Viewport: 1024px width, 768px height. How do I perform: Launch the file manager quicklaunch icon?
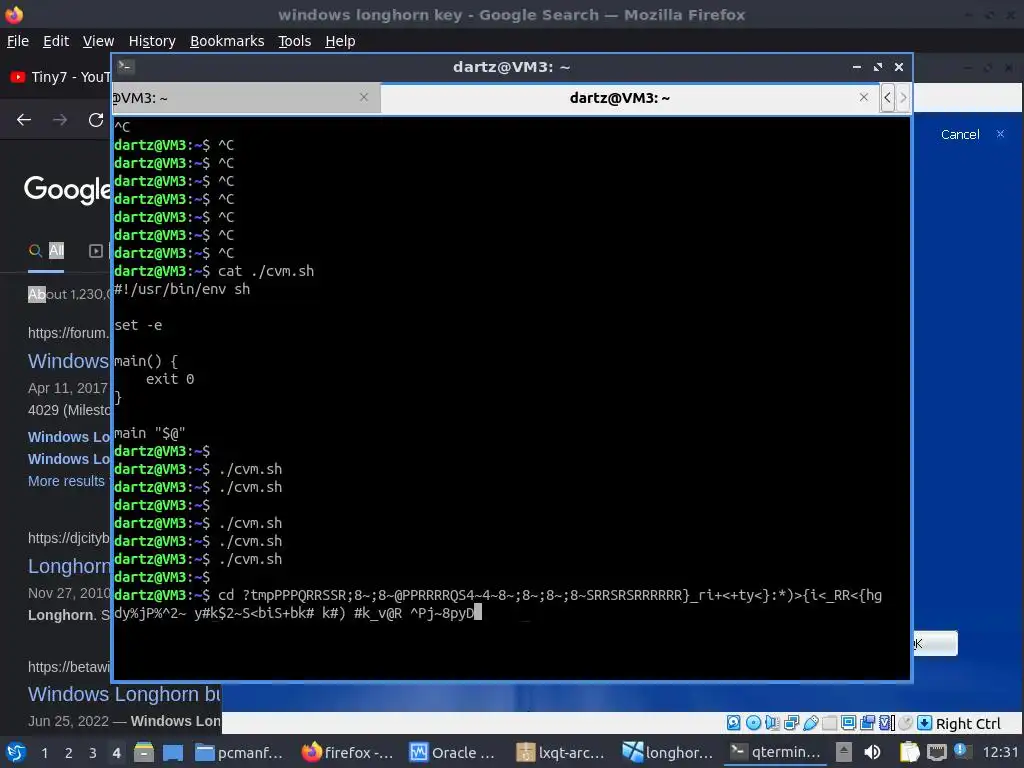point(144,752)
